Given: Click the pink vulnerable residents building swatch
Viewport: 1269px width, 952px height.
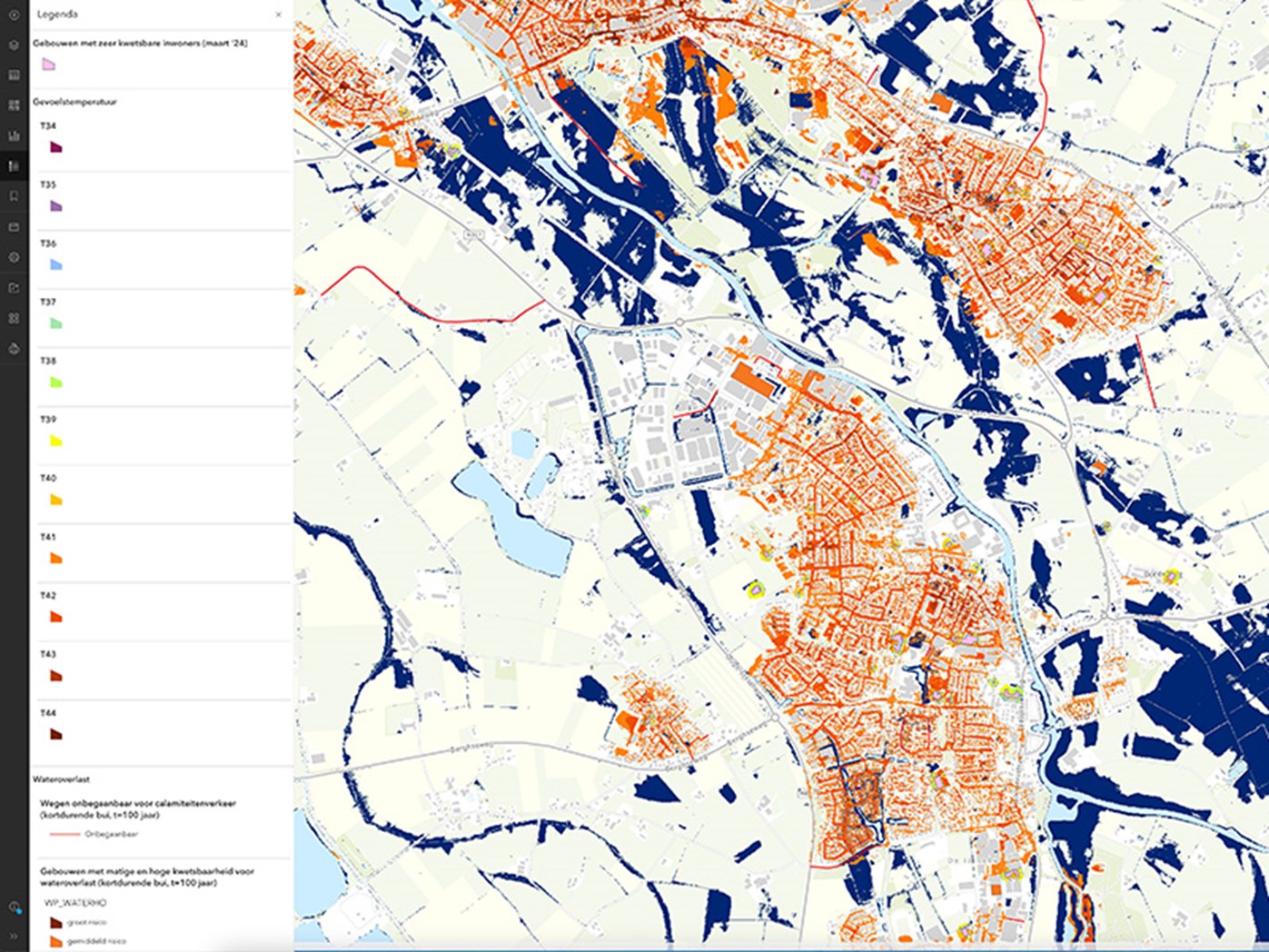Looking at the screenshot, I should coord(48,64).
